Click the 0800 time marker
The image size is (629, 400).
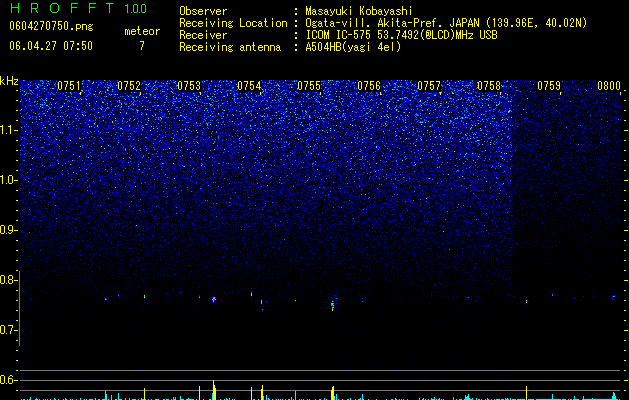(609, 86)
